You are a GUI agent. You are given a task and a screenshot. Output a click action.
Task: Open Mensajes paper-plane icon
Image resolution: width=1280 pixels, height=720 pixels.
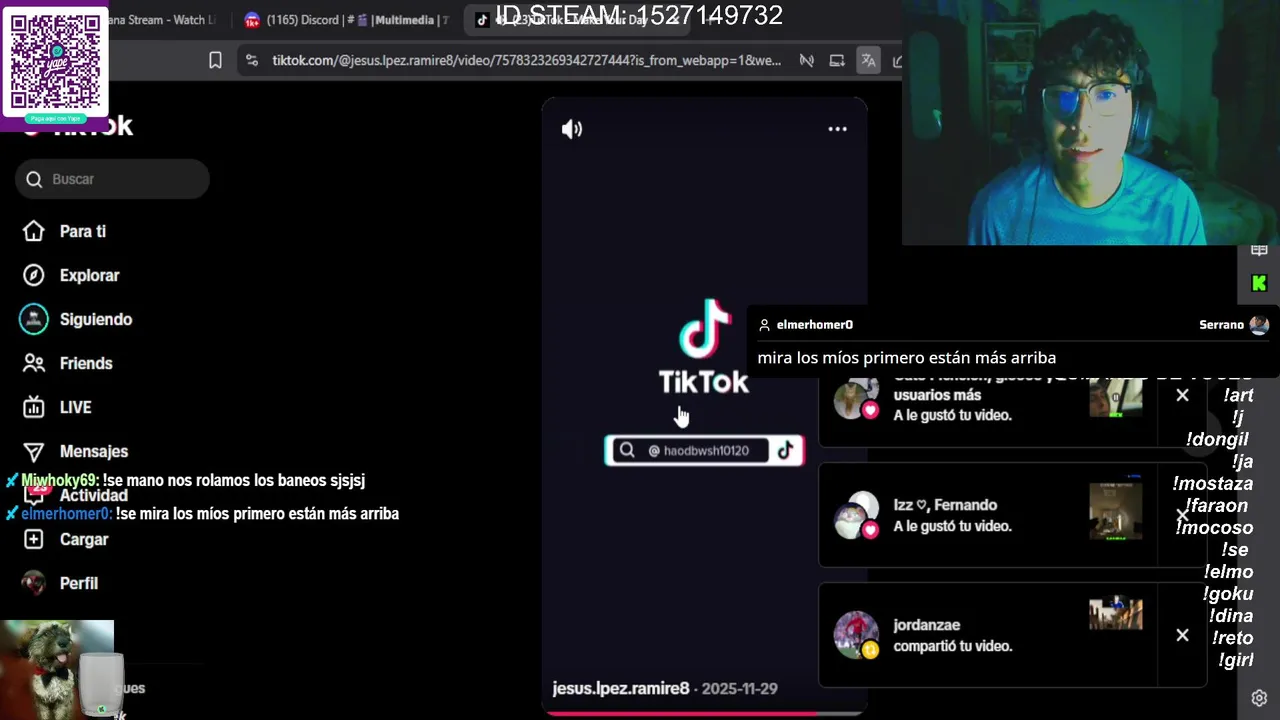[x=34, y=451]
